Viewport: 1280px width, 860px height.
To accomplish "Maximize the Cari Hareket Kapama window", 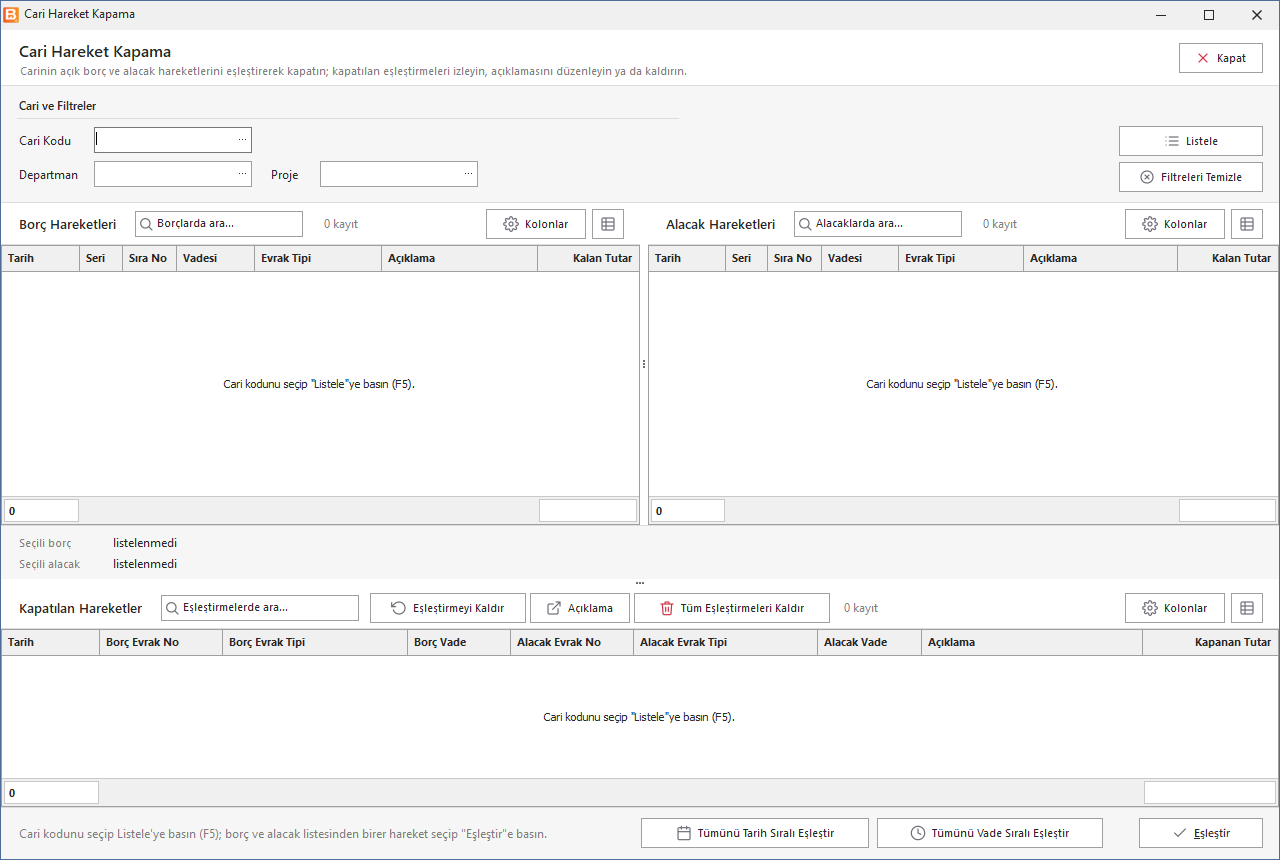I will tap(1209, 15).
